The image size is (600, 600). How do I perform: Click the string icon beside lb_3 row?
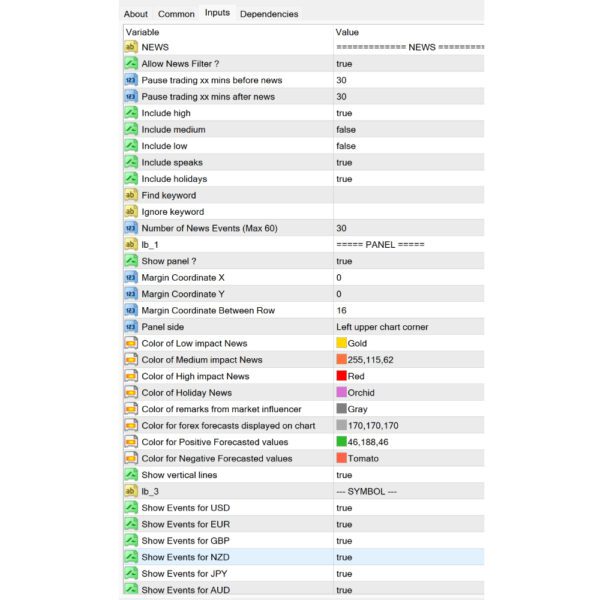coord(130,491)
